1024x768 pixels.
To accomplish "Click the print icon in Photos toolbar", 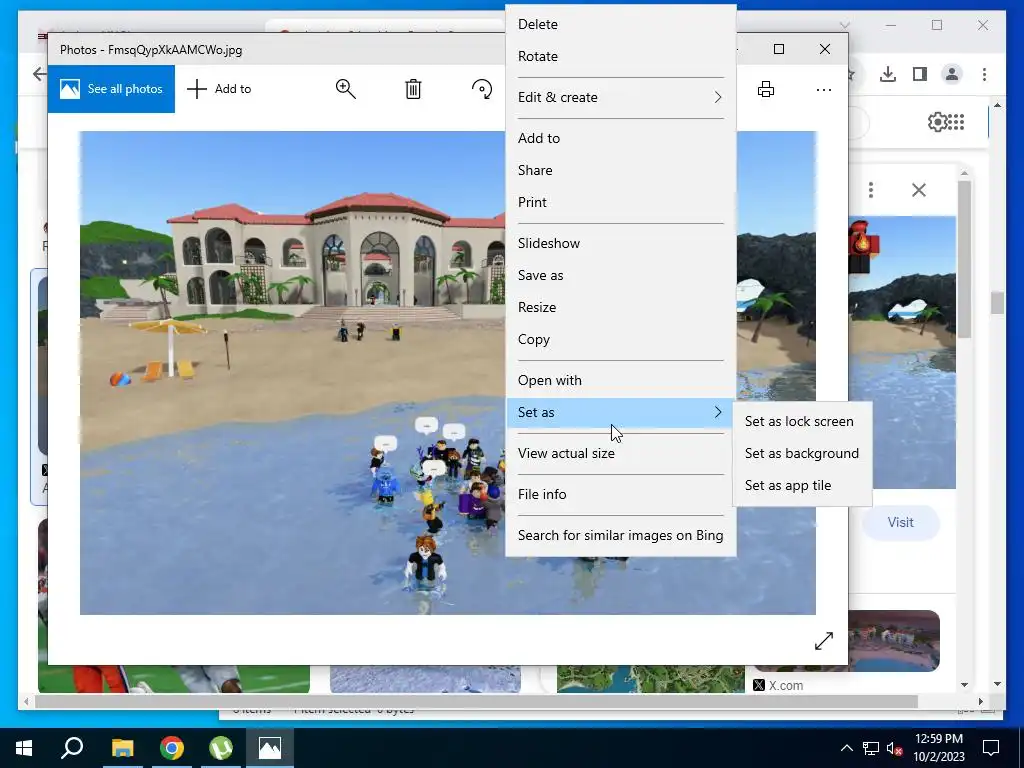I will [x=765, y=89].
